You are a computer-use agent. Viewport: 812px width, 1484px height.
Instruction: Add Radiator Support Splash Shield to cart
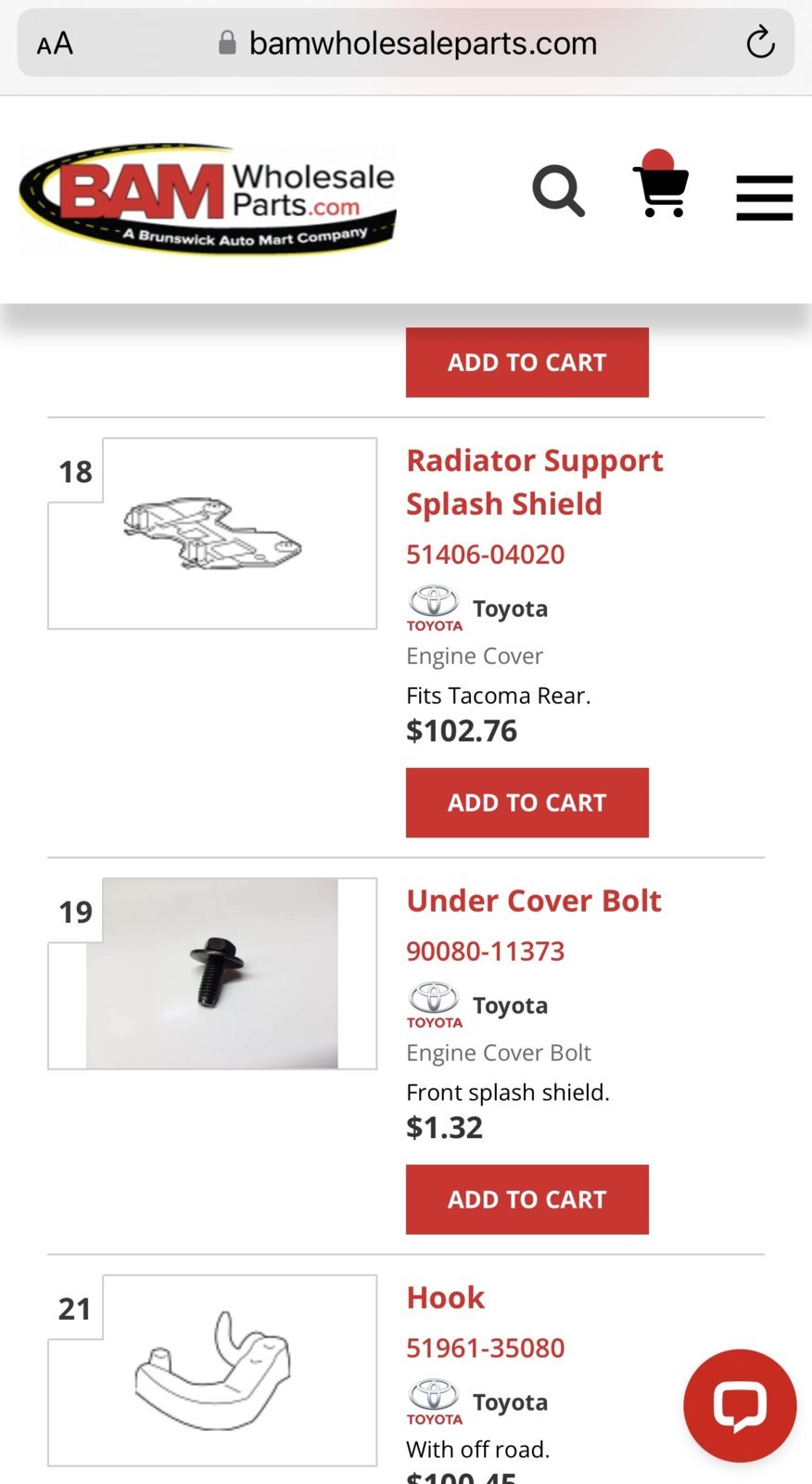pos(527,802)
